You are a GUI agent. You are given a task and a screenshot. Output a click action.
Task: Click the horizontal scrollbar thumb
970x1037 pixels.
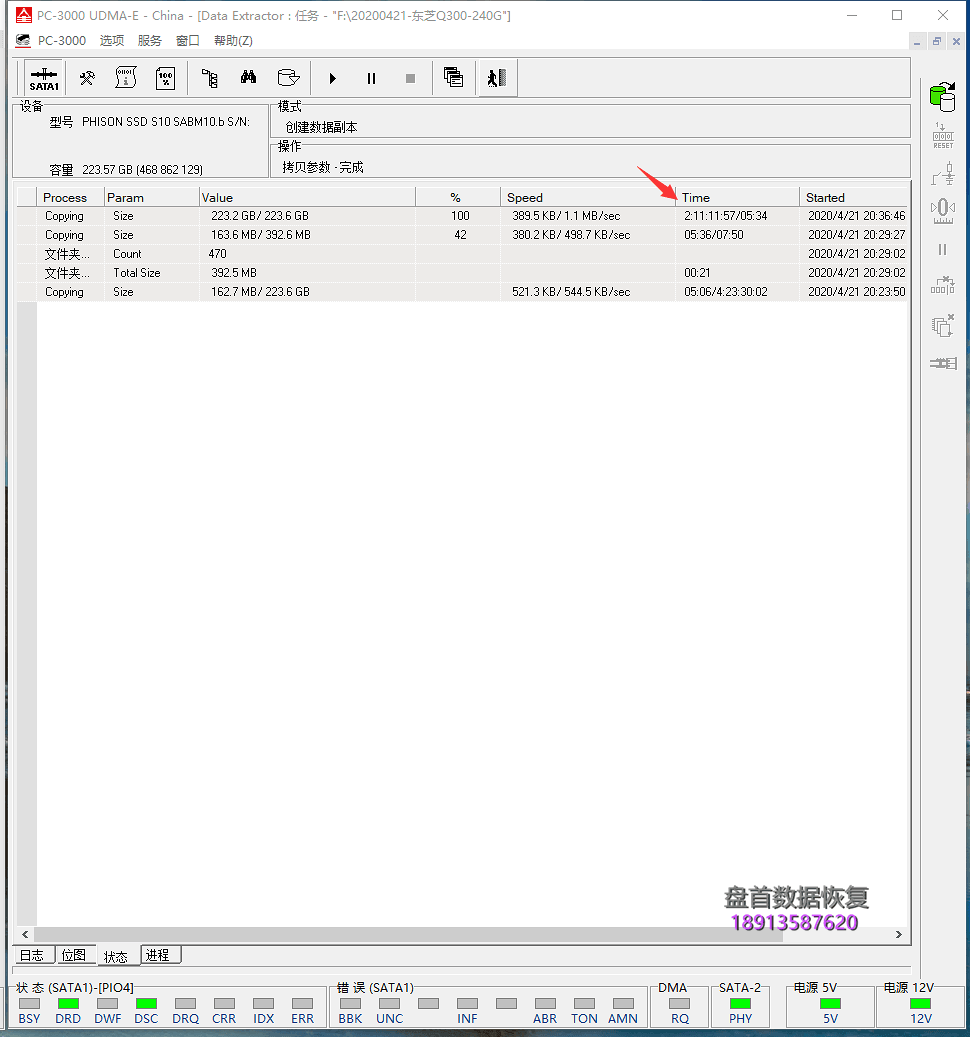(408, 934)
